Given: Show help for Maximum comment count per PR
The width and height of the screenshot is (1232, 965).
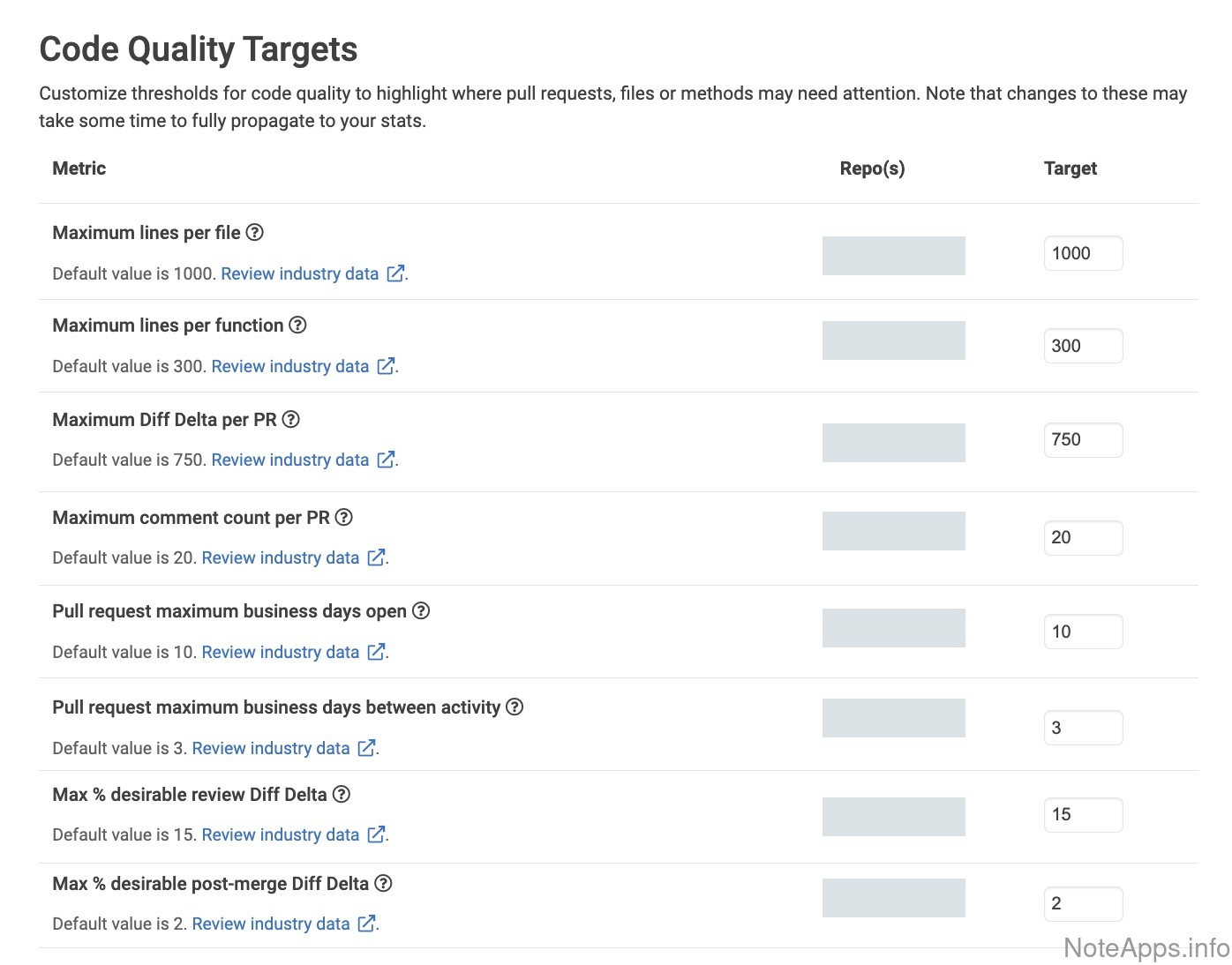Looking at the screenshot, I should click(x=344, y=517).
